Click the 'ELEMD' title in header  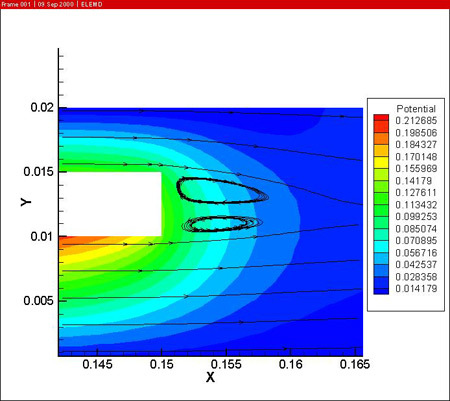click(x=92, y=4)
